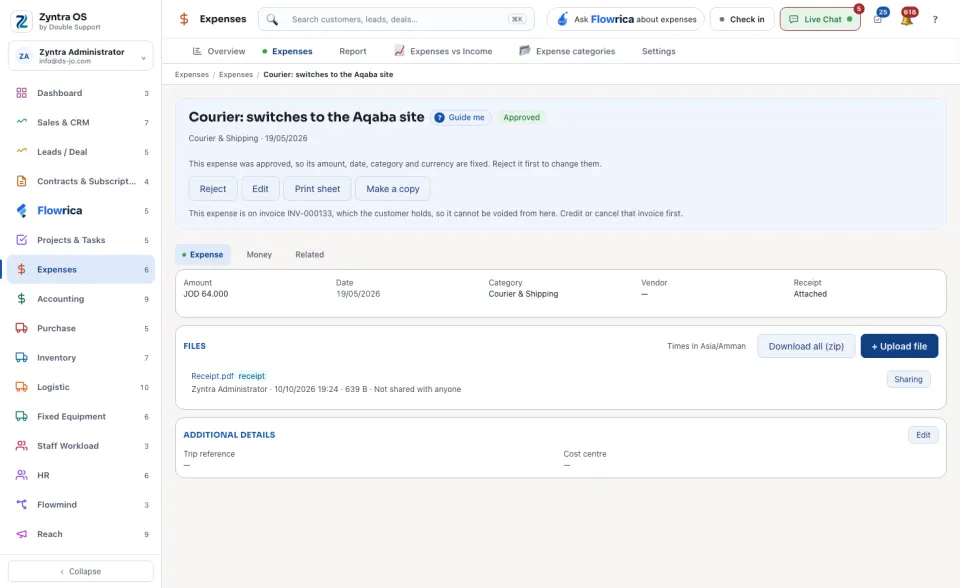Click the Guide me help button
Screen dimensions: 960x588
pyautogui.click(x=460, y=117)
